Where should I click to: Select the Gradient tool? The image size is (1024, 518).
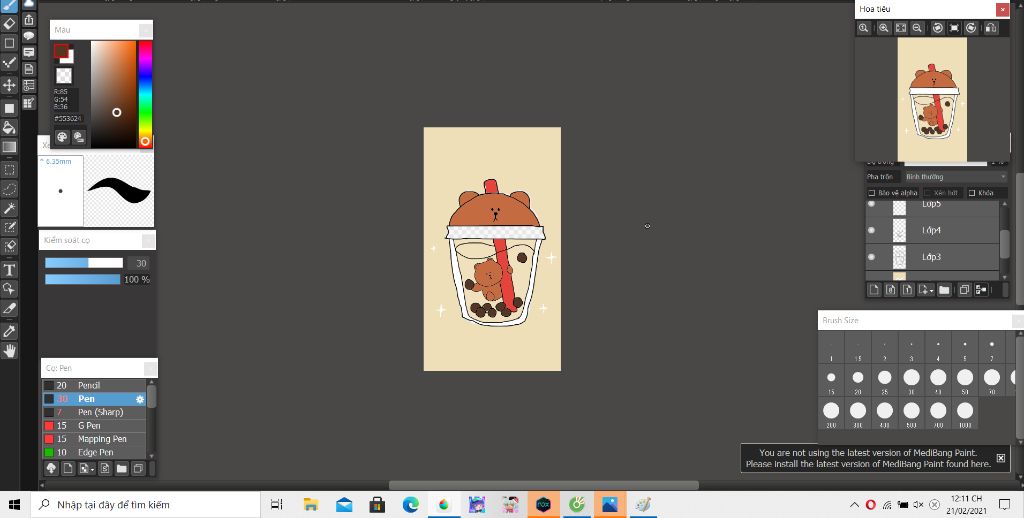point(9,146)
